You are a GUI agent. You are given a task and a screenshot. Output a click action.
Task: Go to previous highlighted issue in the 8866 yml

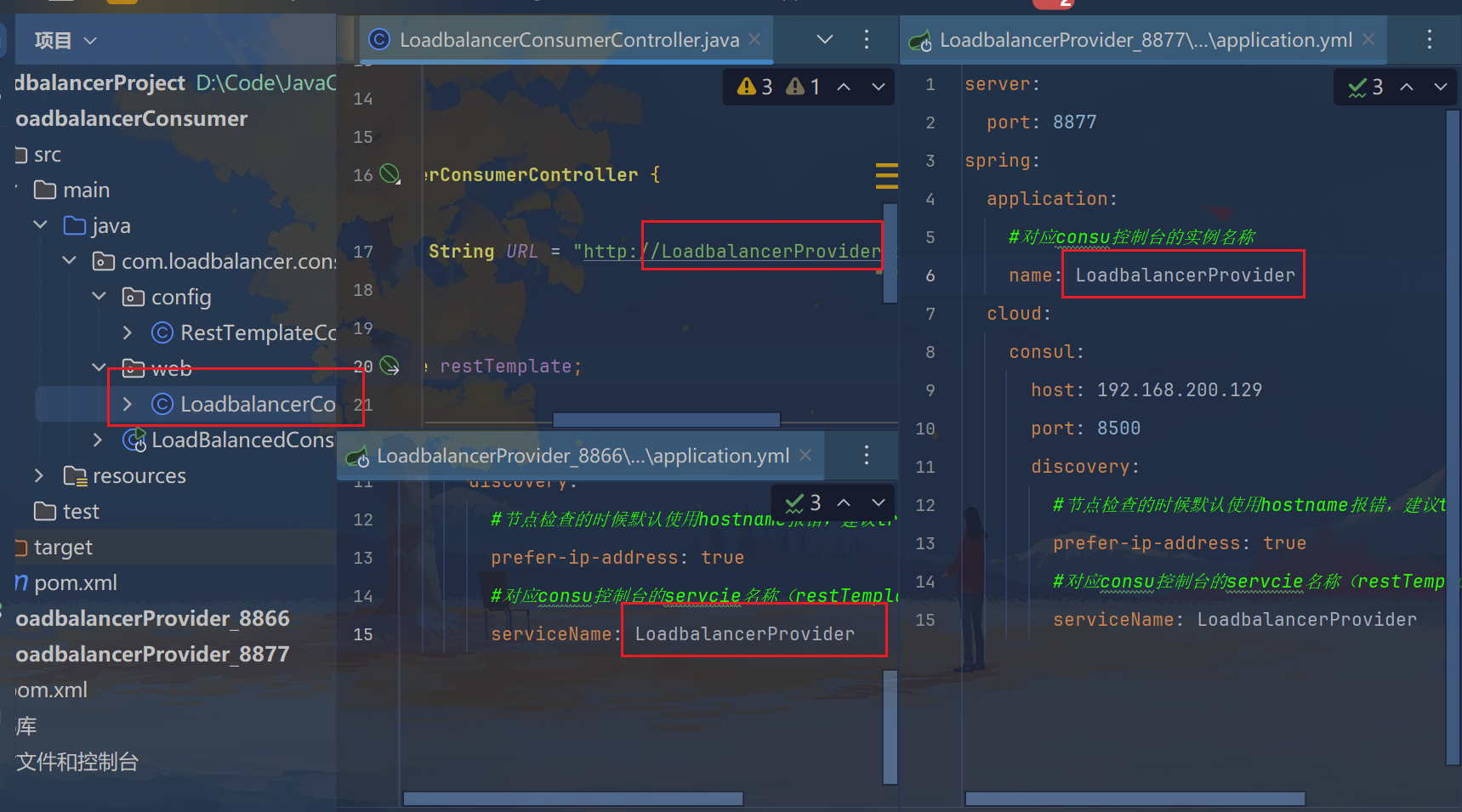[x=844, y=503]
